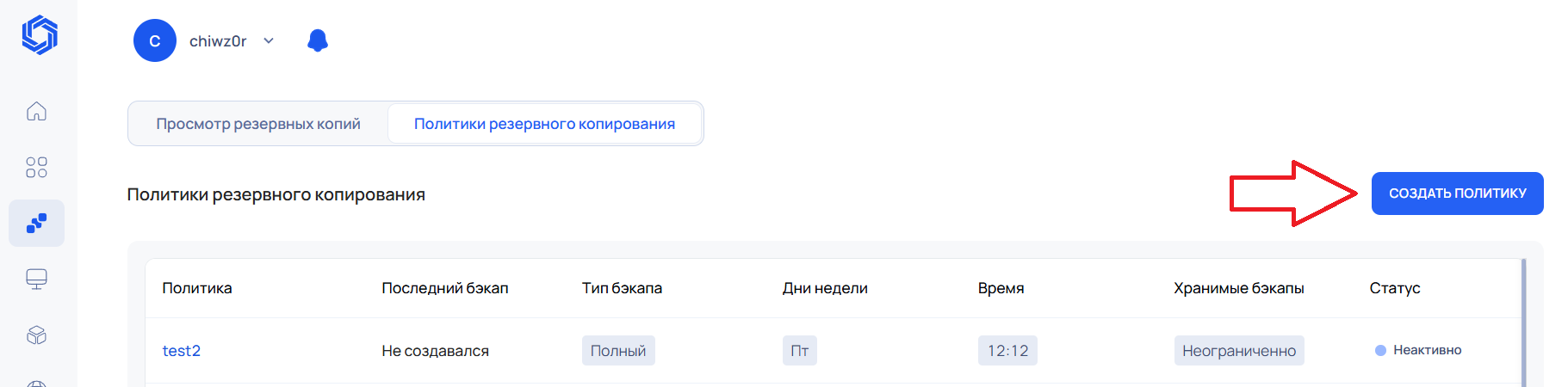Click the СОЗДАТЬ ПОЛИТИКУ button
Image resolution: width=1568 pixels, height=387 pixels.
pyautogui.click(x=1457, y=193)
